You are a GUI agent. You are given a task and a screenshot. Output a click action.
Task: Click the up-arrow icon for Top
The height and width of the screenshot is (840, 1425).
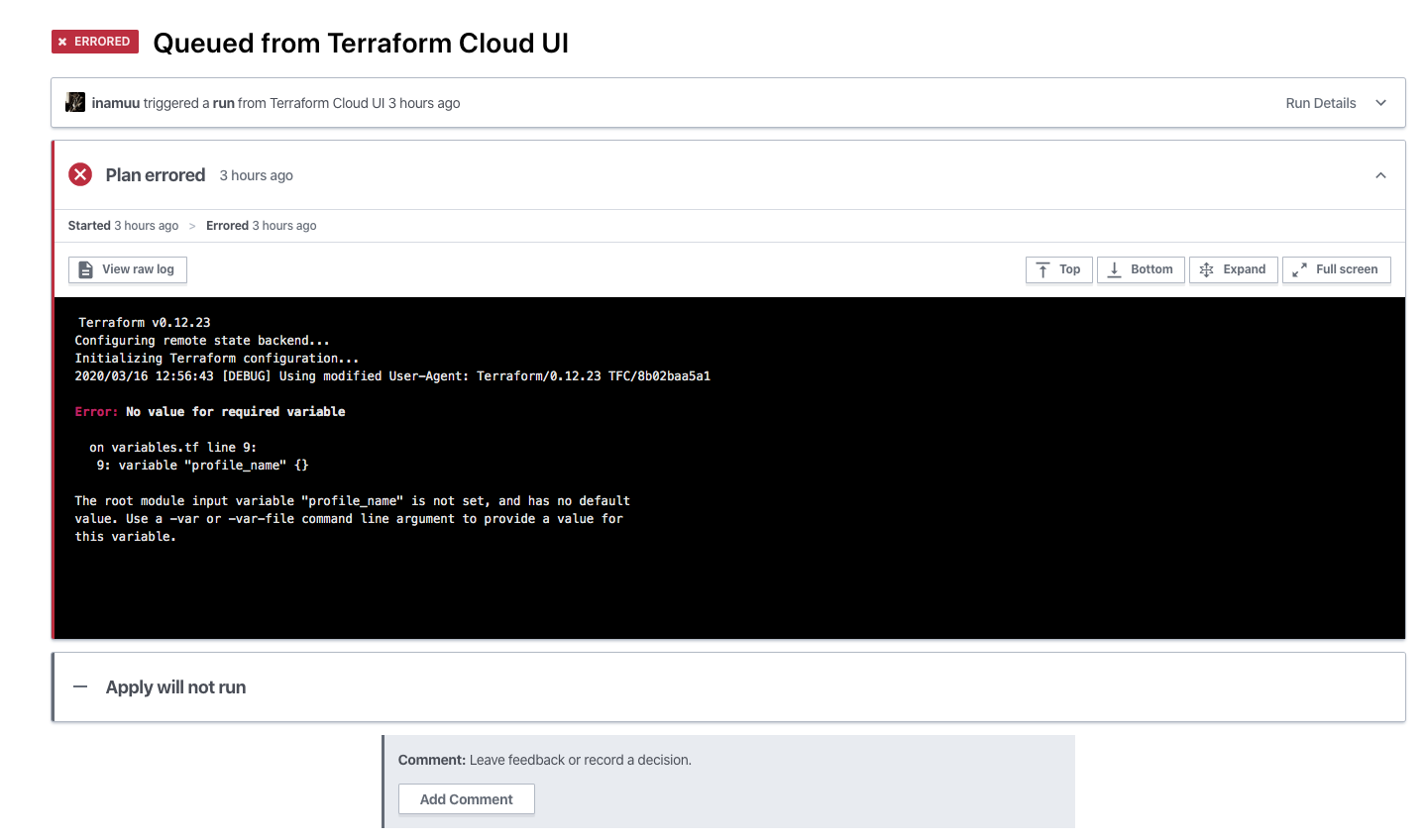click(1042, 269)
